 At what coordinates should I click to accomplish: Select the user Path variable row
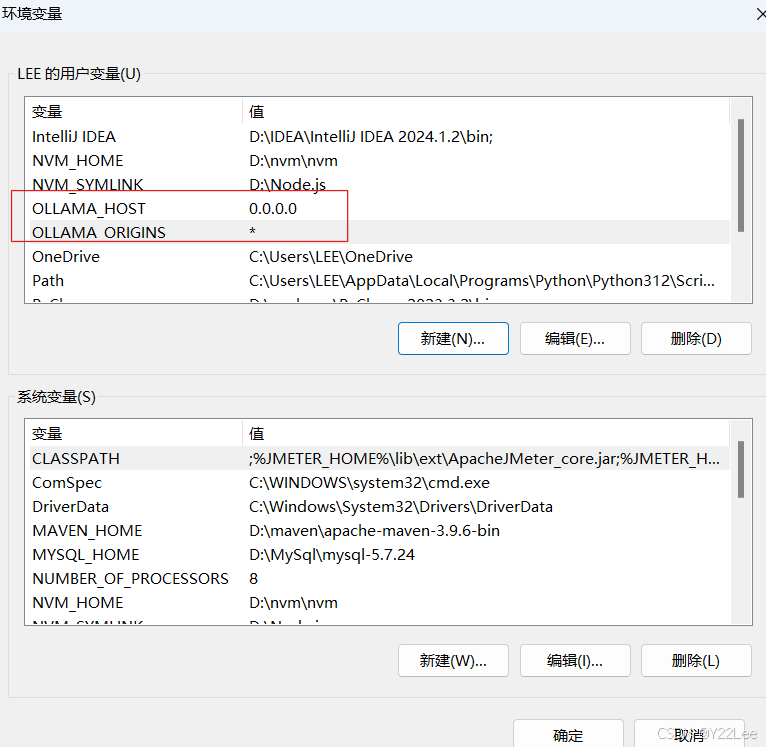[x=48, y=281]
